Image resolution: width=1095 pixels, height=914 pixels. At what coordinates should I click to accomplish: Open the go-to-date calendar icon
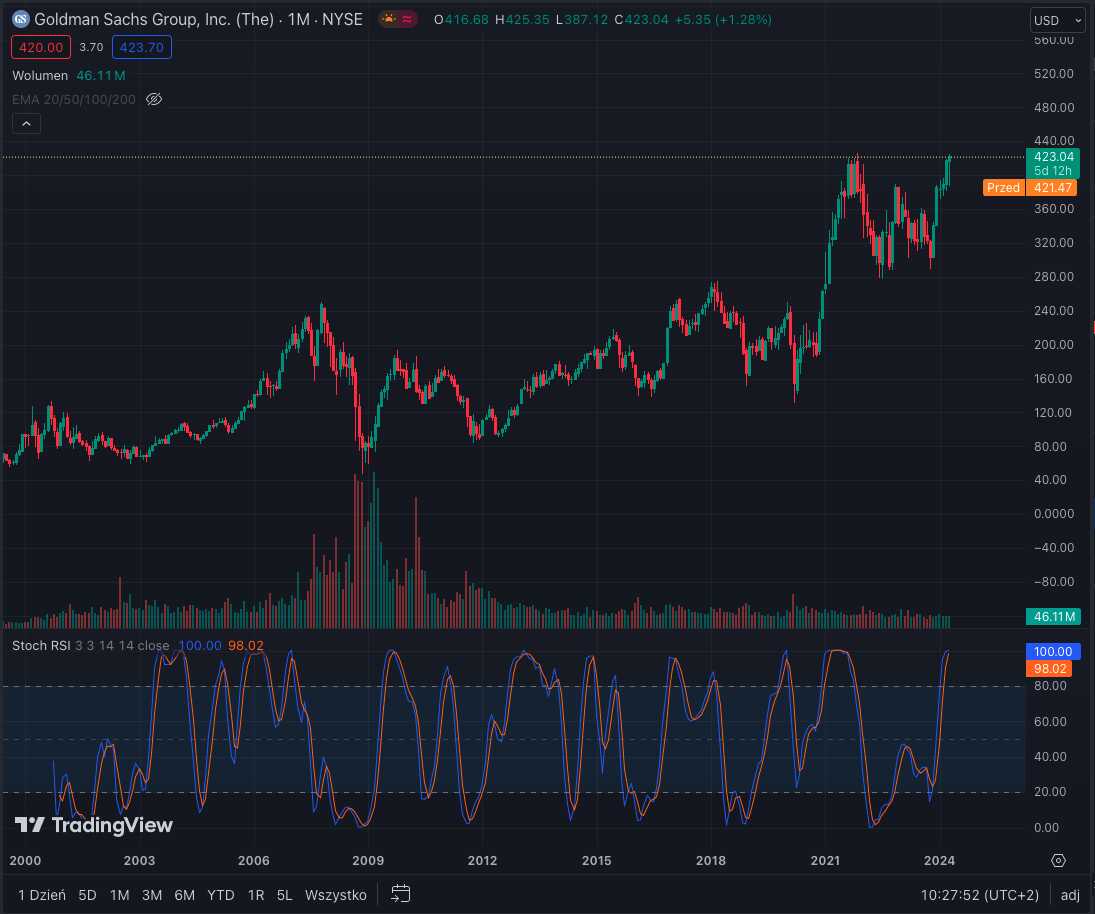point(400,894)
